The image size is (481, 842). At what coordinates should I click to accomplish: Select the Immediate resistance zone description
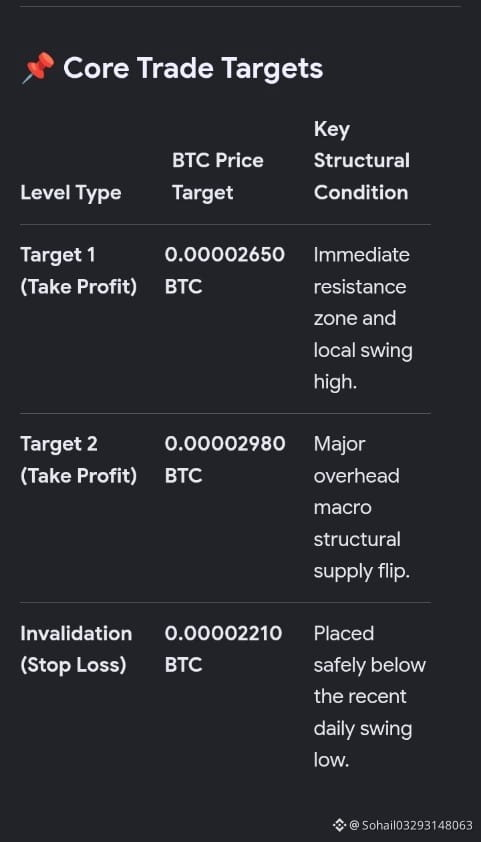(363, 318)
